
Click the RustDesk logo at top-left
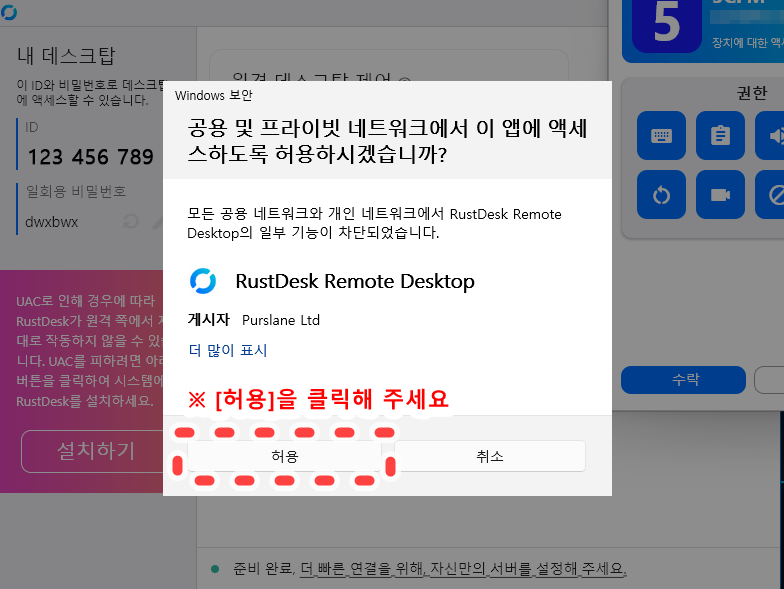tap(8, 11)
